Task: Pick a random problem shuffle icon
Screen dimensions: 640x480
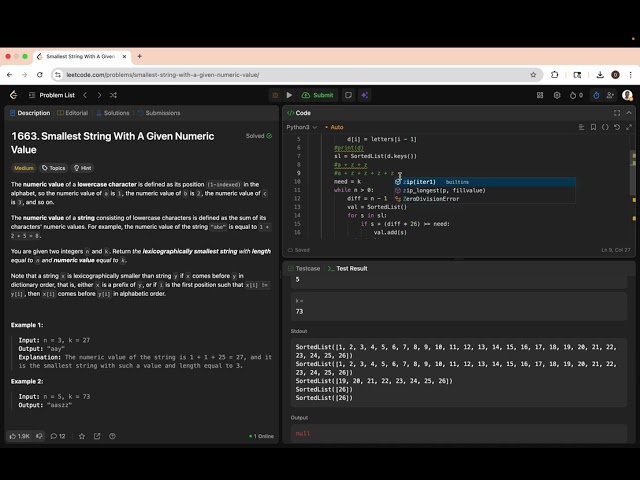Action: click(x=113, y=95)
